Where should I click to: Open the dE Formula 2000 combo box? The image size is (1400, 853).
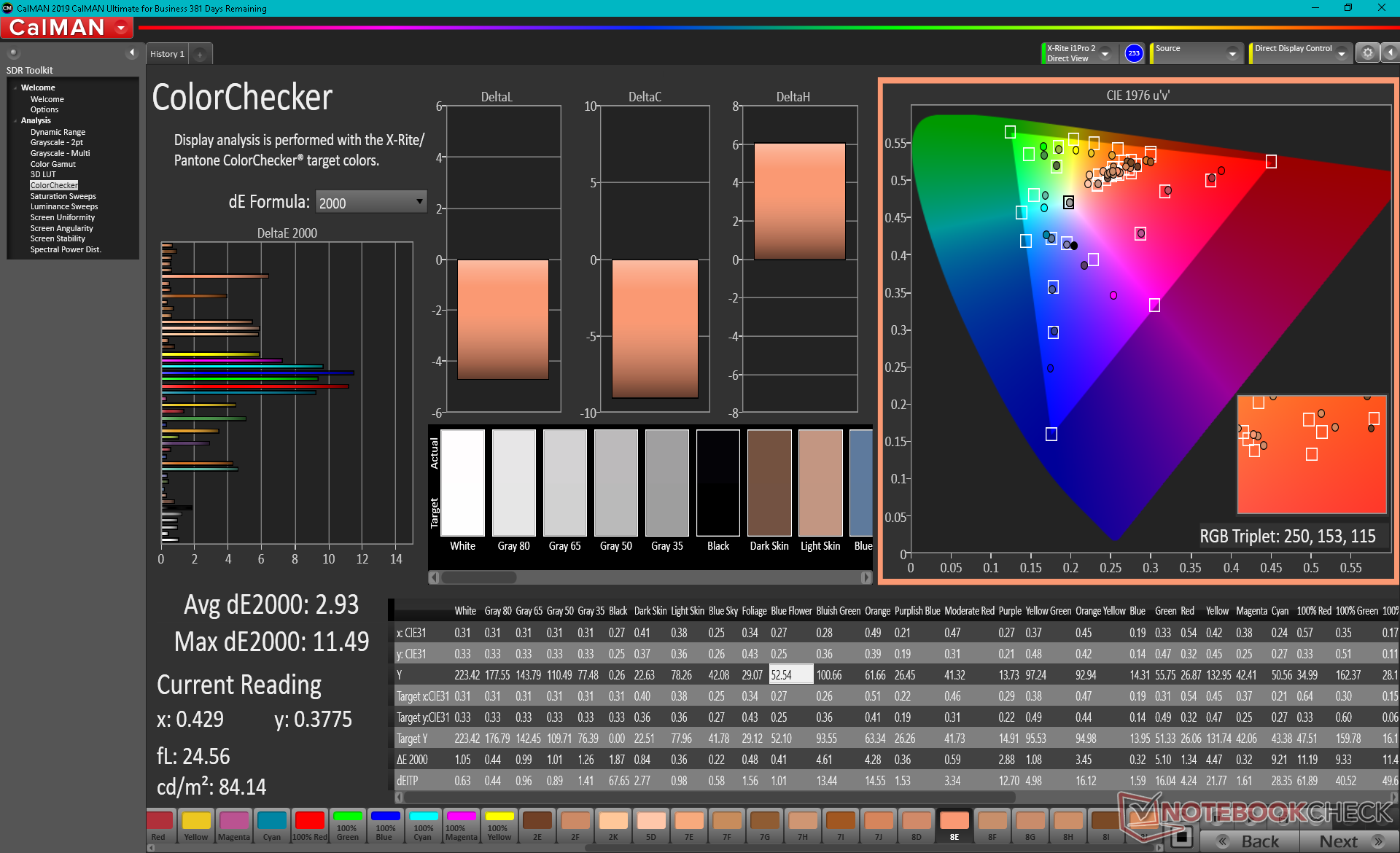pos(371,202)
